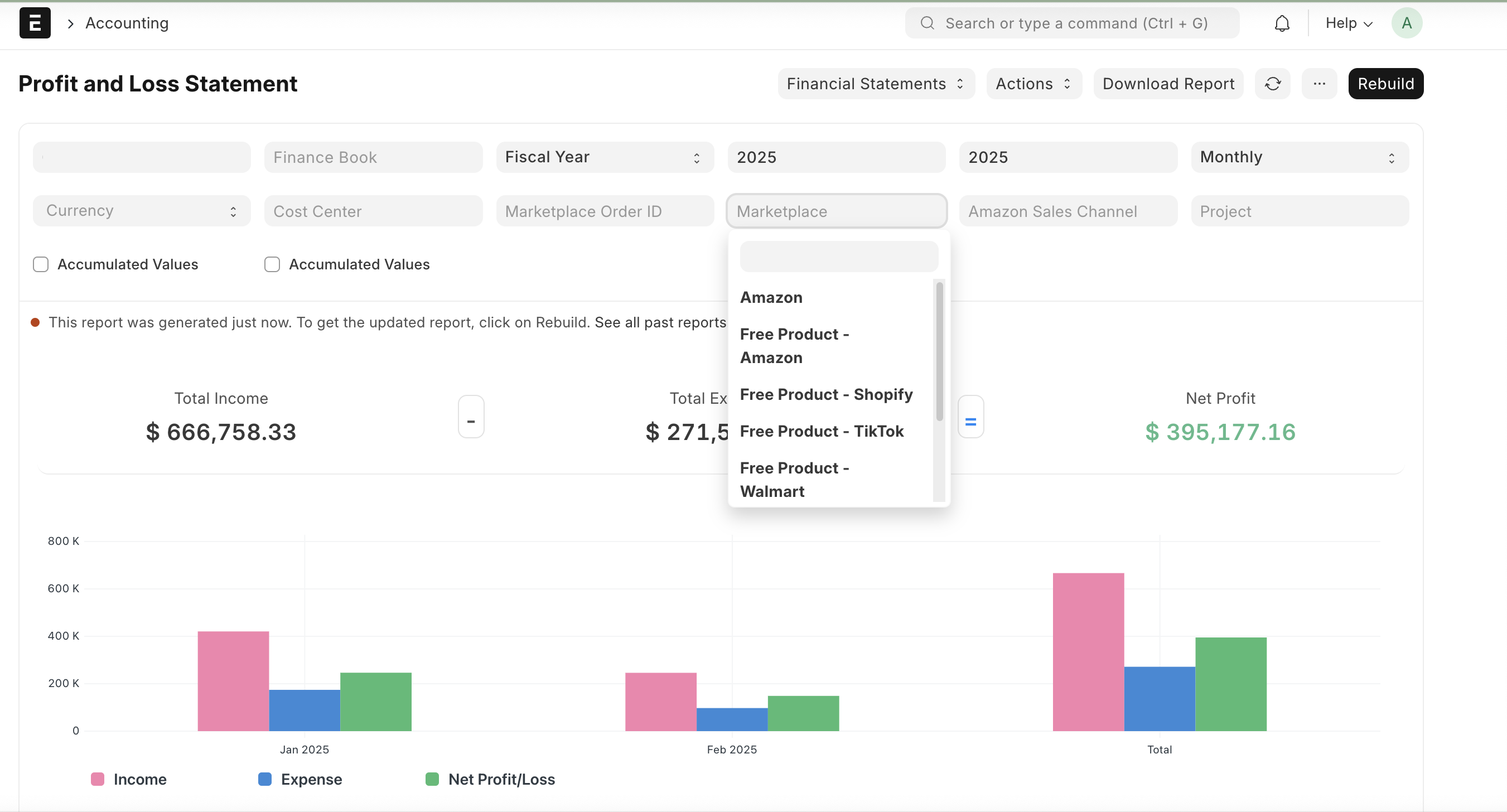
Task: Click the ERPNext home logo icon
Action: click(x=35, y=23)
